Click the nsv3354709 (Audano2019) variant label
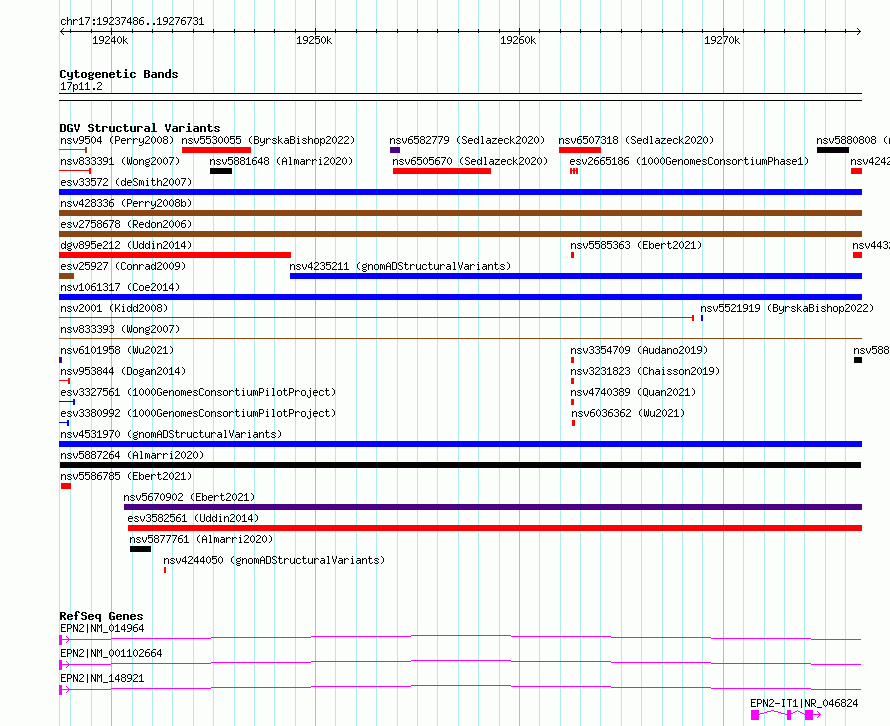The width and height of the screenshot is (890, 726). (x=639, y=350)
